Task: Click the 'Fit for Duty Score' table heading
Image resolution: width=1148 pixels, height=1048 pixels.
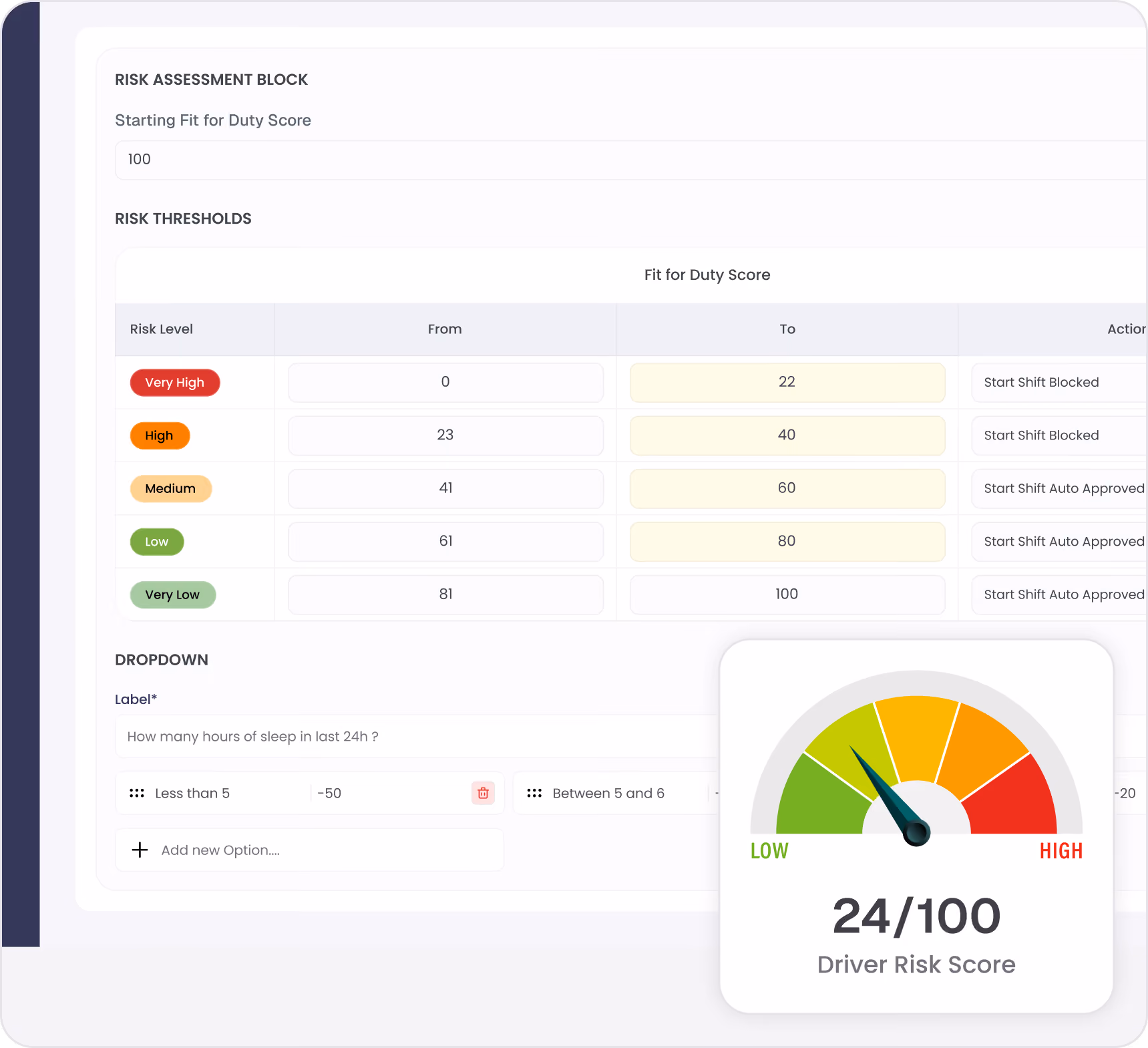Action: click(x=707, y=275)
